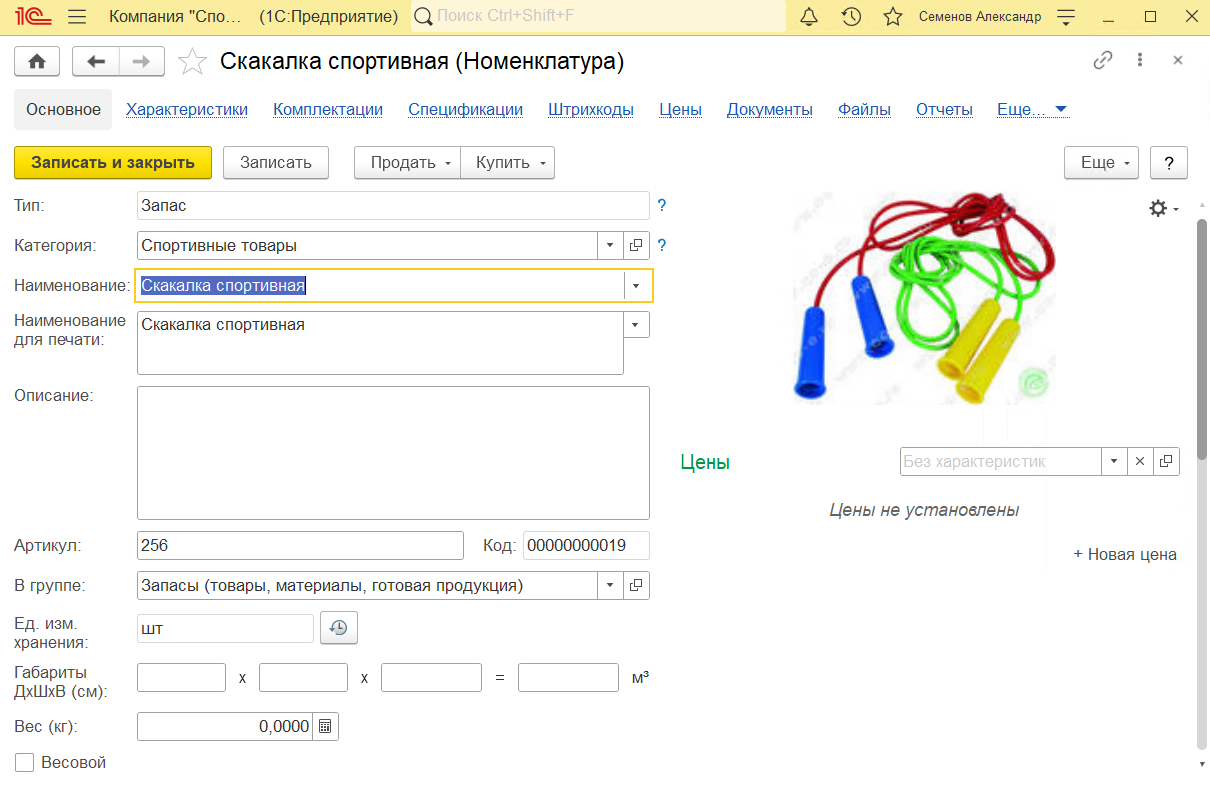Show hint for Категория field
Viewport: 1210px width, 793px height.
click(x=661, y=245)
